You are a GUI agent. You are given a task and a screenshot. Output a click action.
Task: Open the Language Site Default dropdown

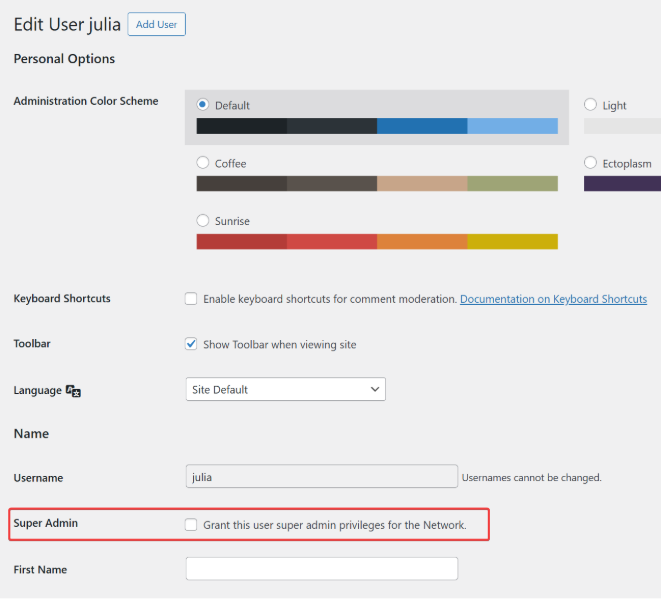(285, 389)
